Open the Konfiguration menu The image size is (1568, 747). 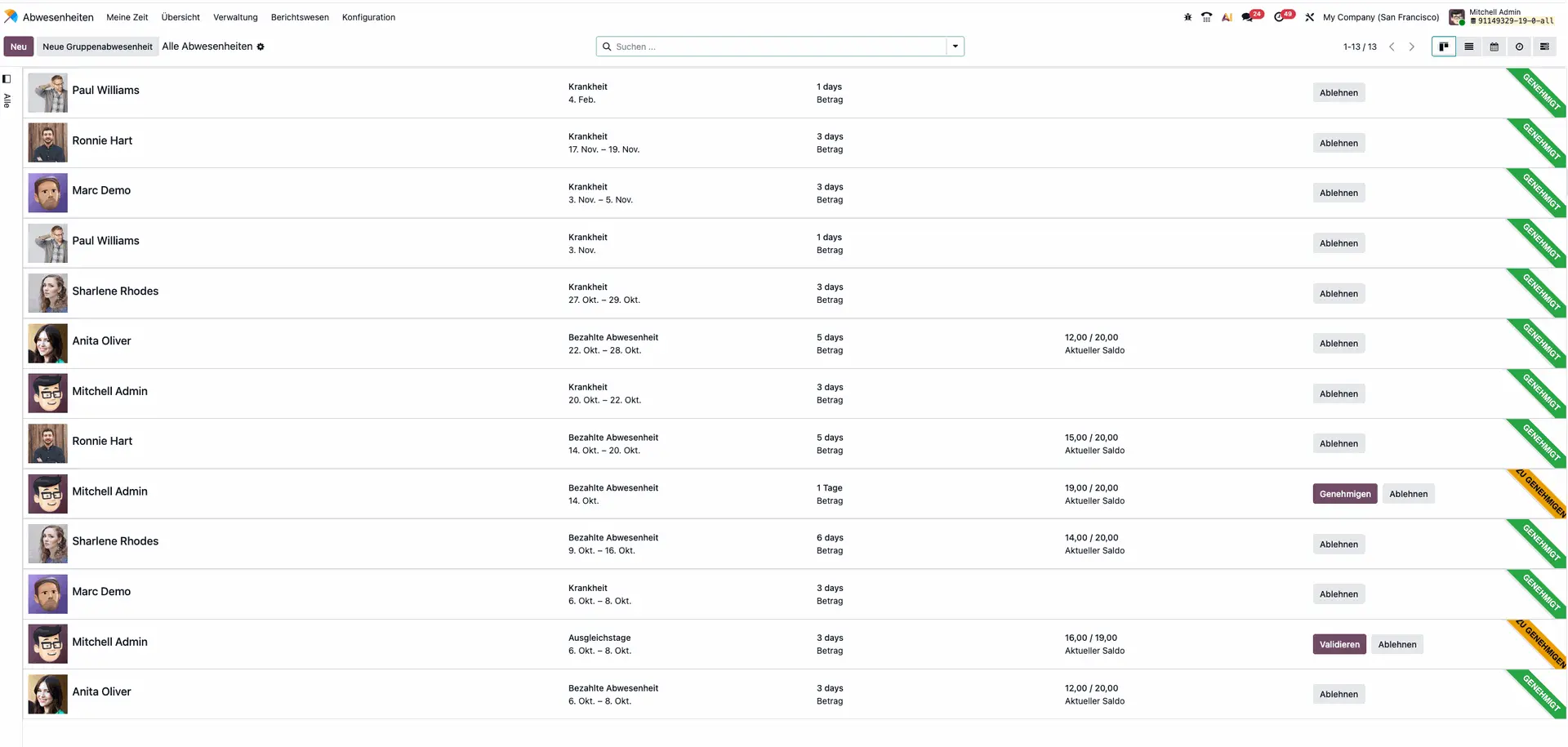tap(368, 17)
